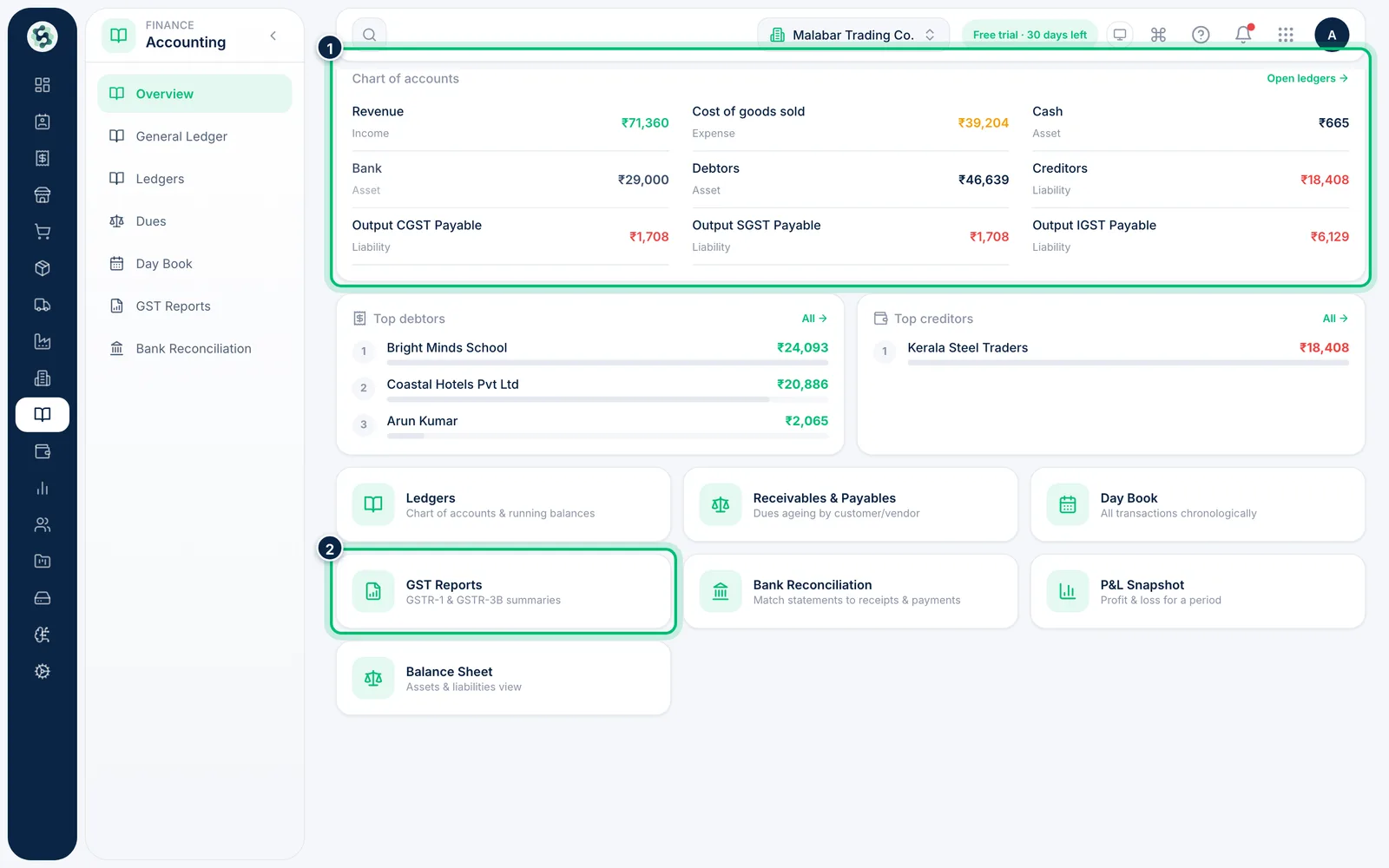Image resolution: width=1389 pixels, height=868 pixels.
Task: Click the search magnifier icon
Action: click(x=369, y=35)
